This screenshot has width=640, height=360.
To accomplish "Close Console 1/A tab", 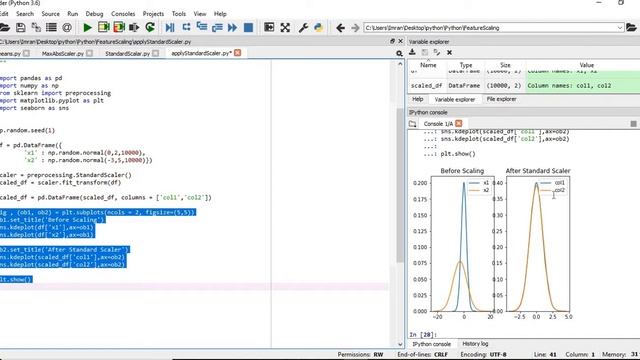I will pyautogui.click(x=459, y=123).
